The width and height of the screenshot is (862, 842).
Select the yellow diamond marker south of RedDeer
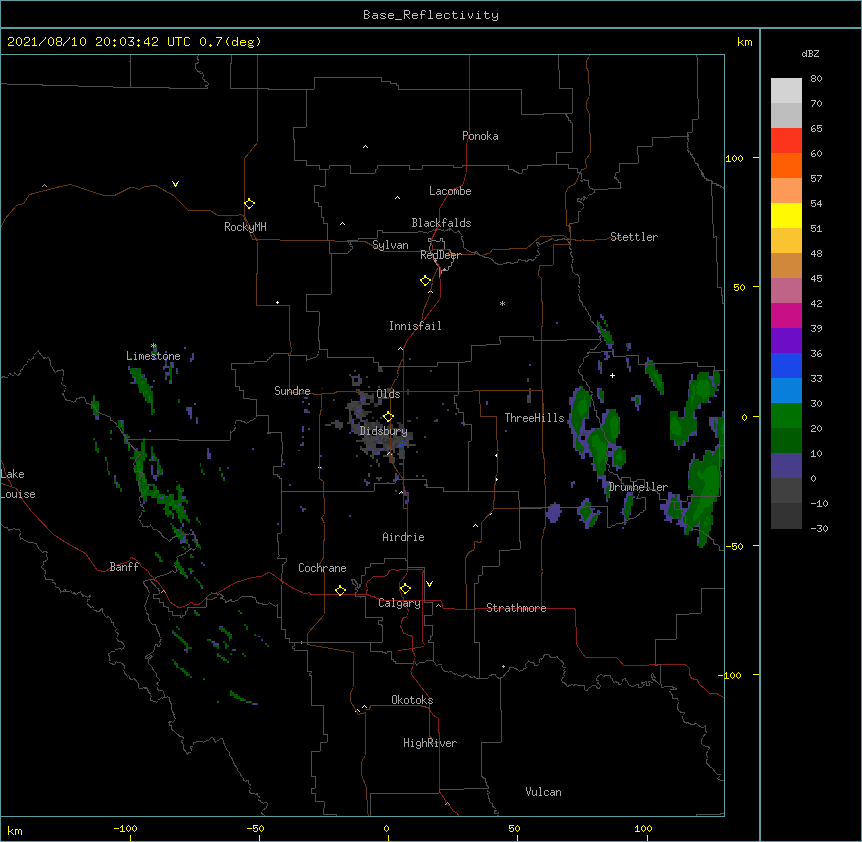(x=426, y=281)
